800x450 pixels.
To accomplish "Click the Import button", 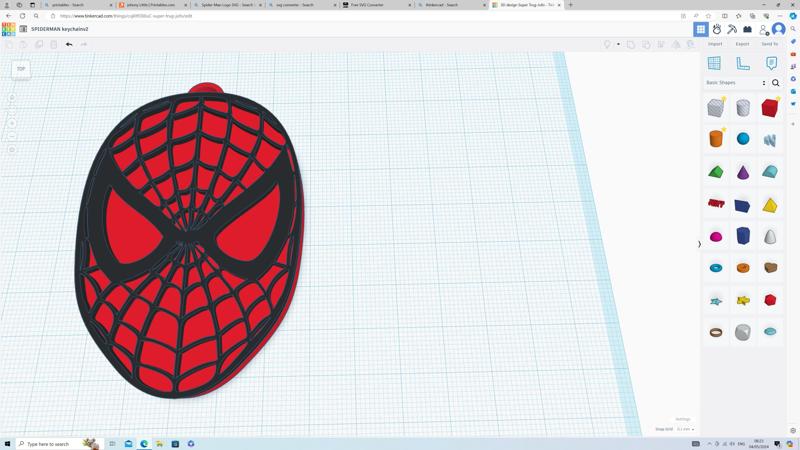I will pyautogui.click(x=715, y=44).
